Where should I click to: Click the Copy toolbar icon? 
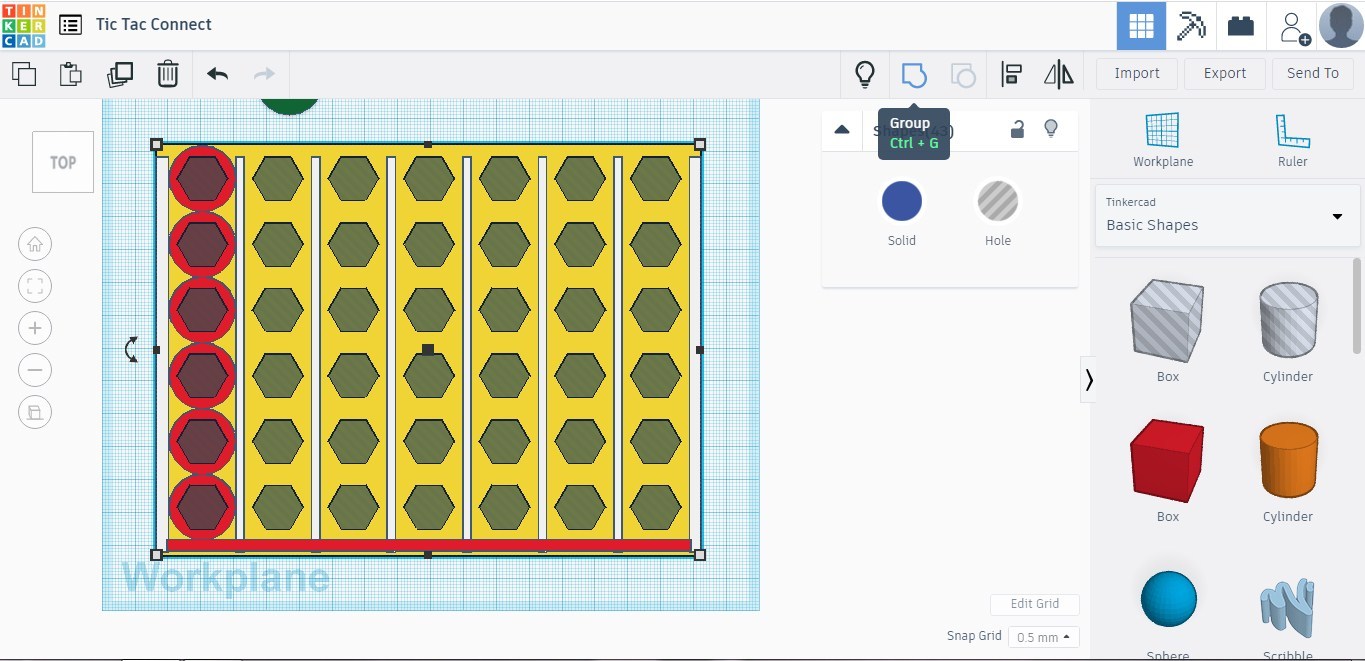click(x=23, y=73)
